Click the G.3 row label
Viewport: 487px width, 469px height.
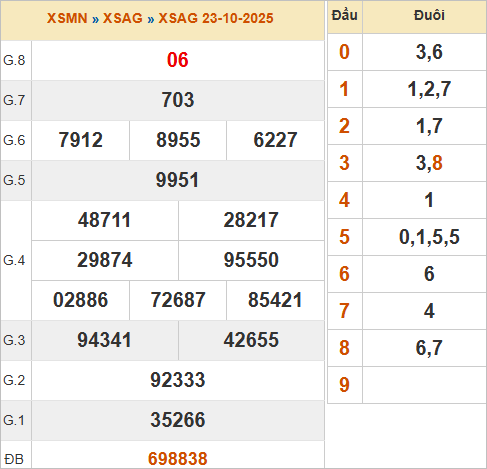click(x=14, y=340)
